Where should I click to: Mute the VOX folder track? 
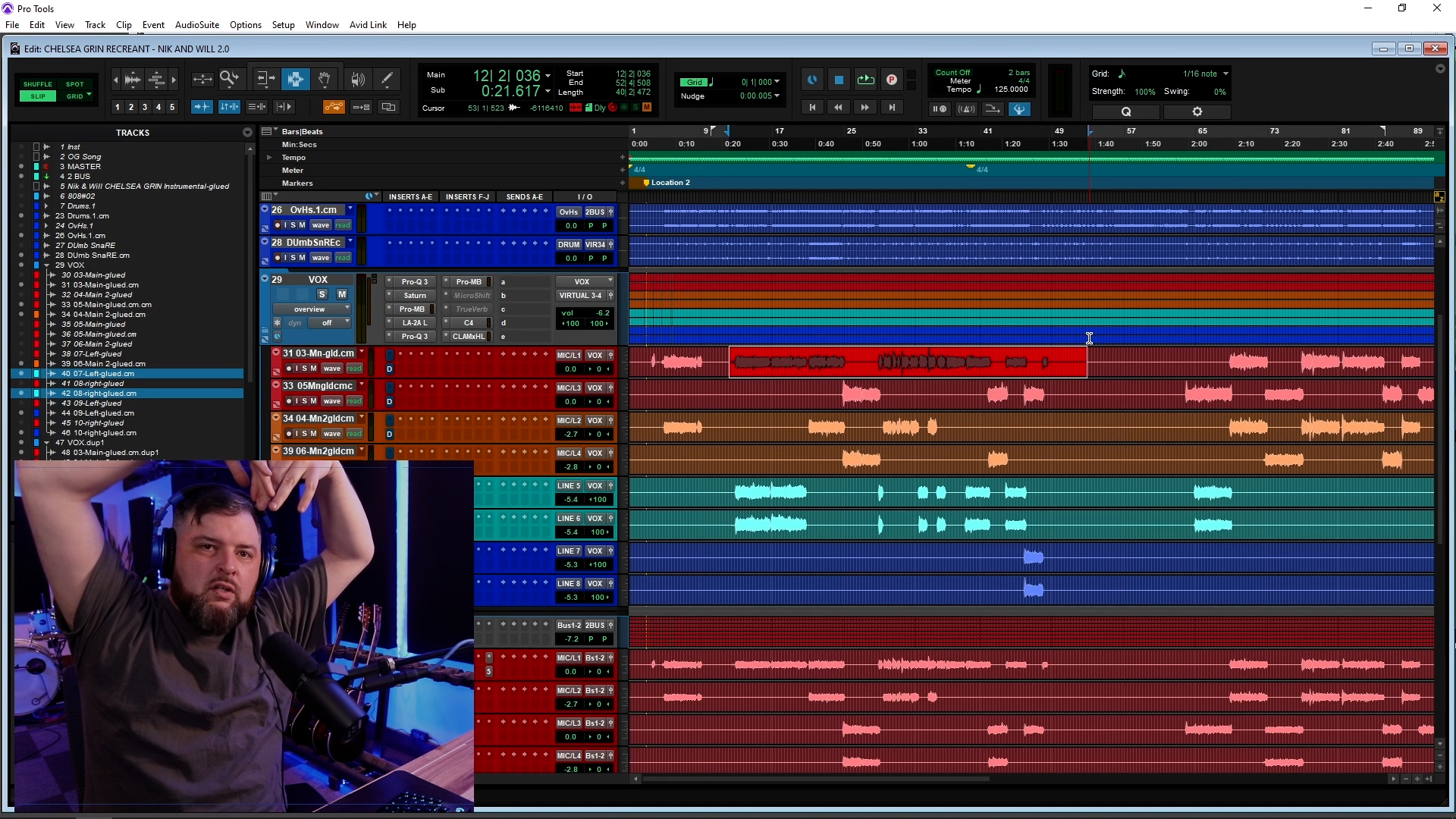tap(342, 294)
